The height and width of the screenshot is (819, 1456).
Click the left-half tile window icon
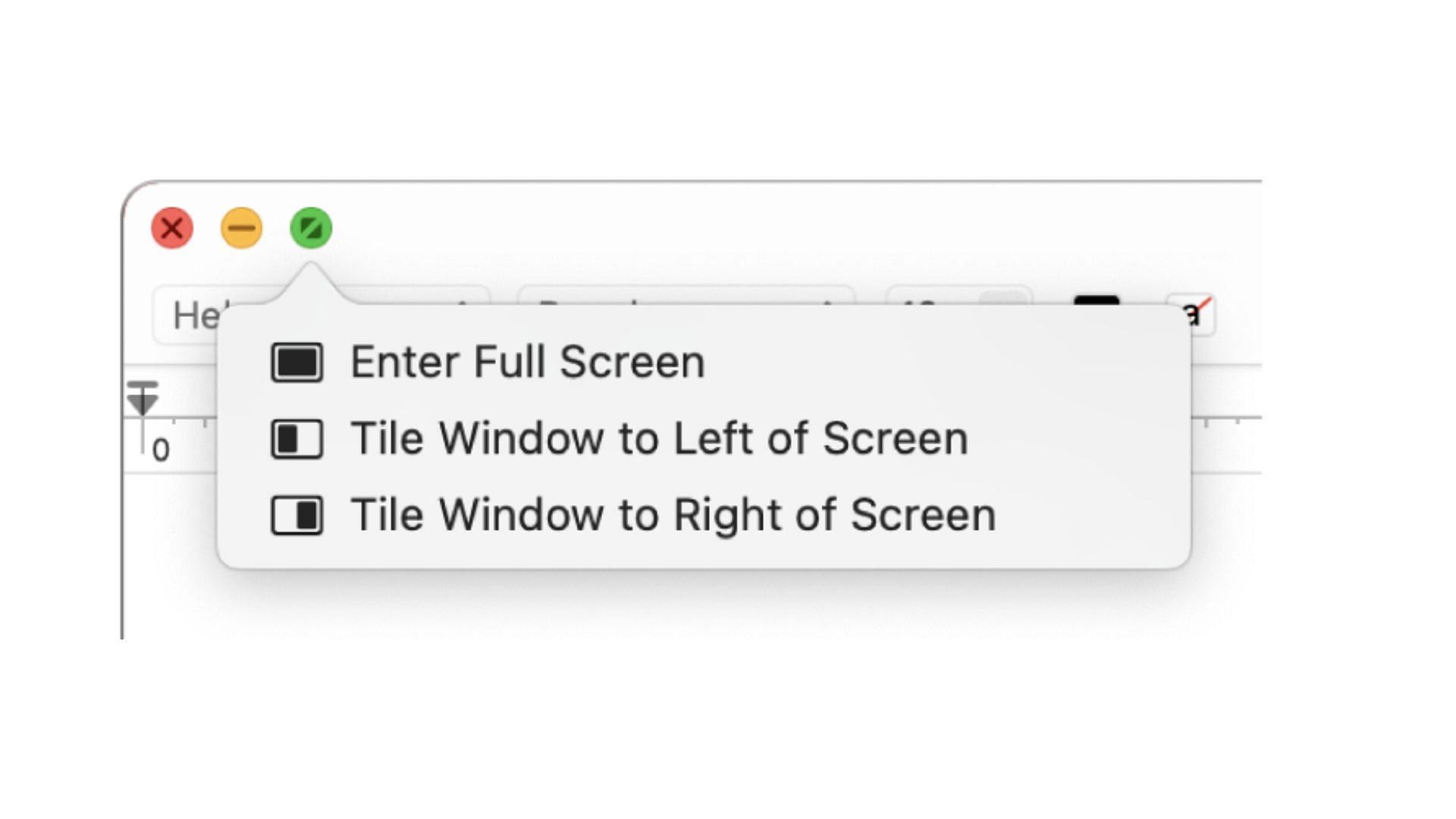click(297, 439)
